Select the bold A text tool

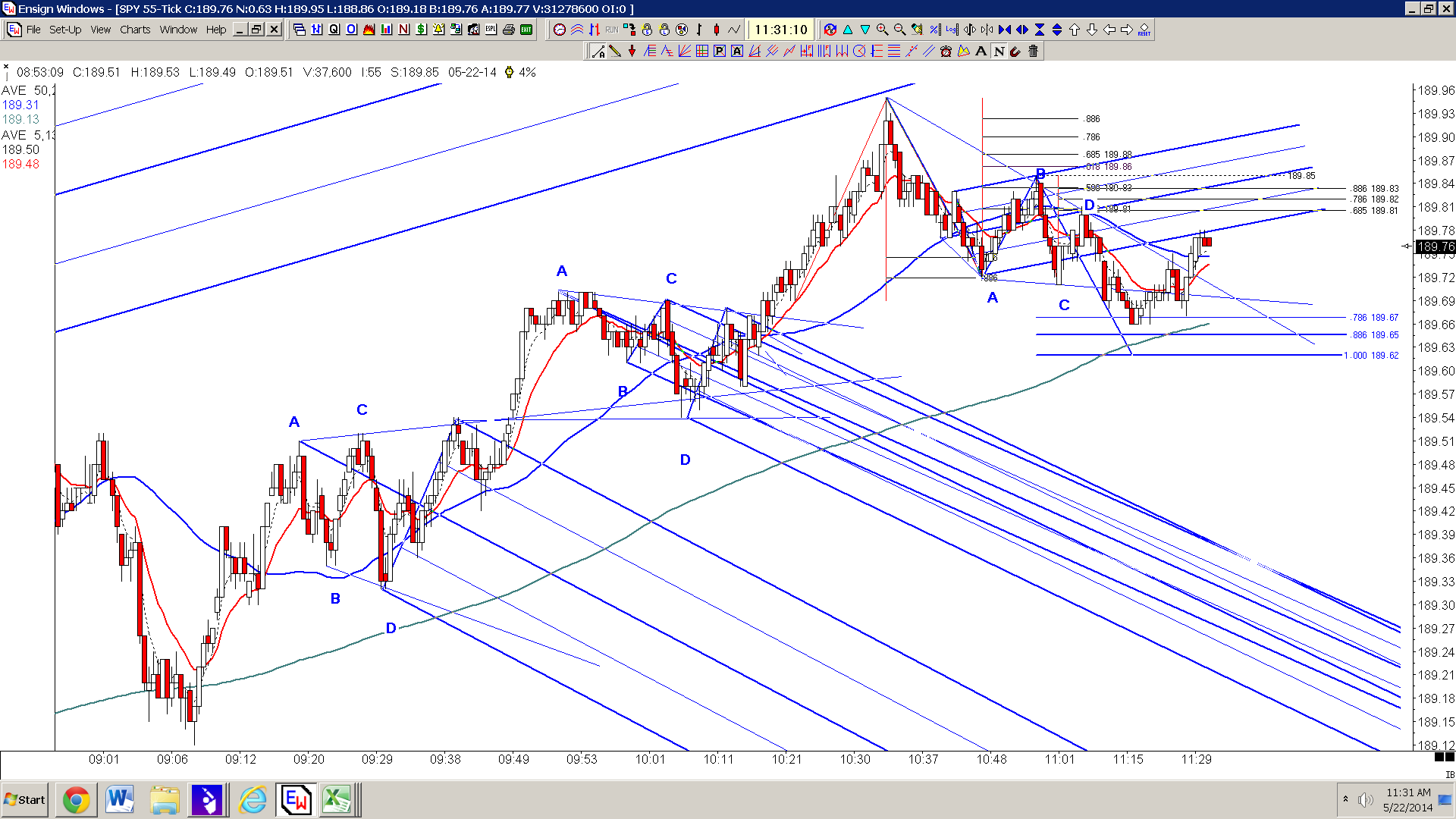[x=981, y=51]
